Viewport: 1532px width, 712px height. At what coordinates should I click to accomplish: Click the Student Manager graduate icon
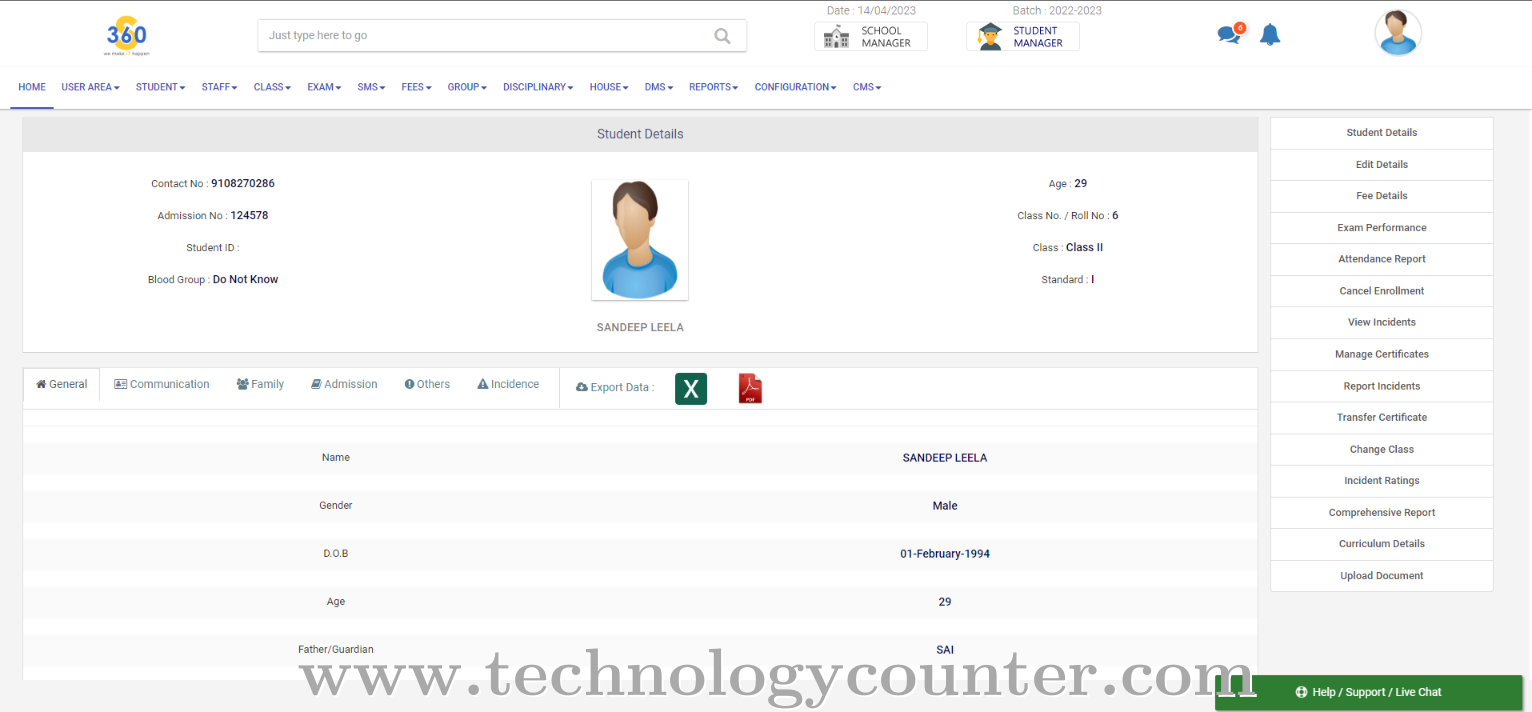pyautogui.click(x=990, y=37)
